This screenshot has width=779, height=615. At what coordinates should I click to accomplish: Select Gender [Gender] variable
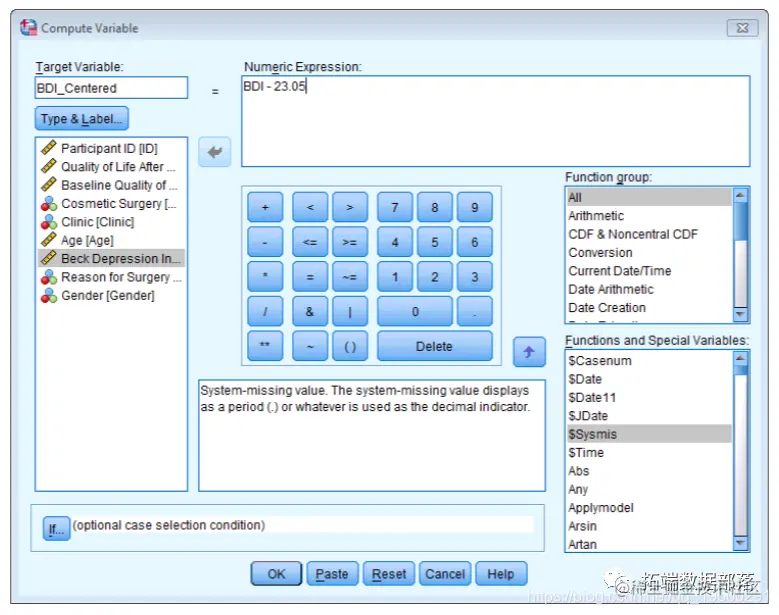111,295
